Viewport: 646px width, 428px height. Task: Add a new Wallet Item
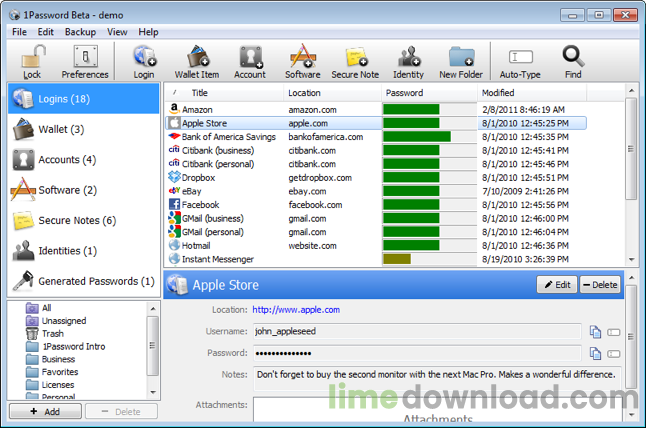point(196,60)
